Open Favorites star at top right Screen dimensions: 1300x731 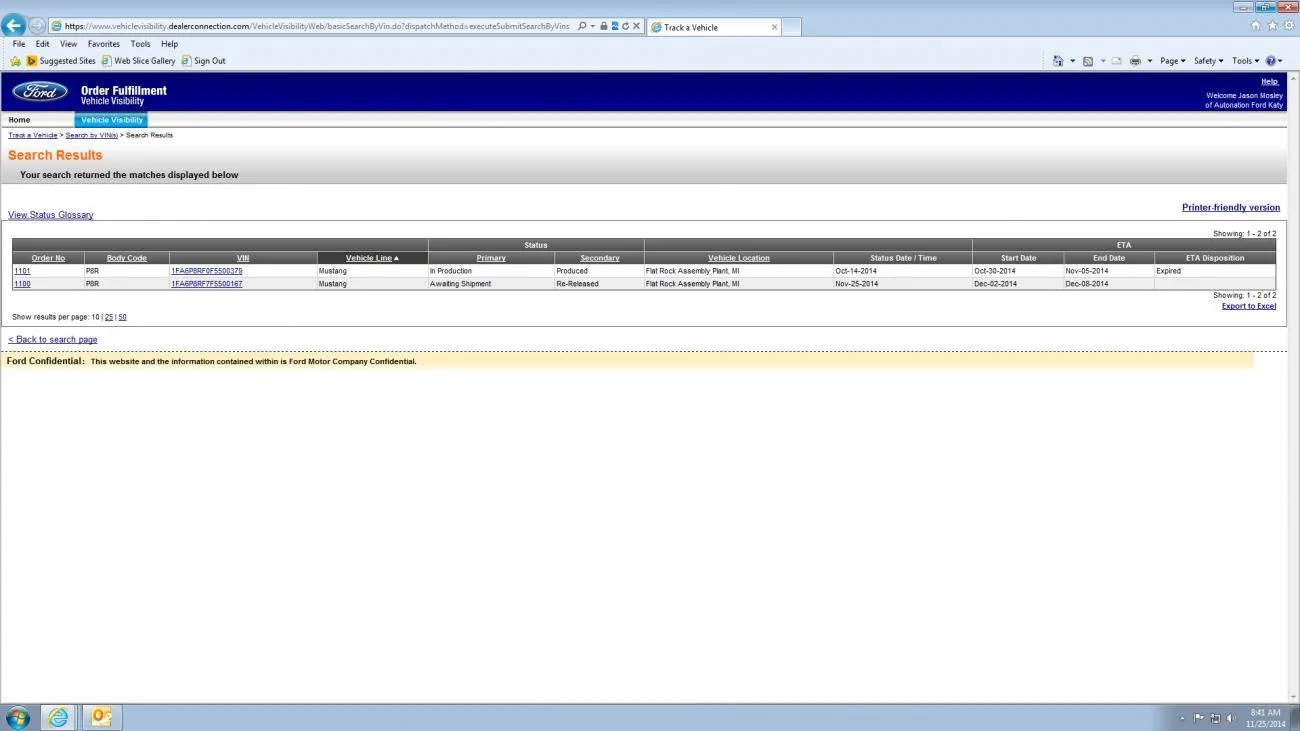tap(1272, 26)
